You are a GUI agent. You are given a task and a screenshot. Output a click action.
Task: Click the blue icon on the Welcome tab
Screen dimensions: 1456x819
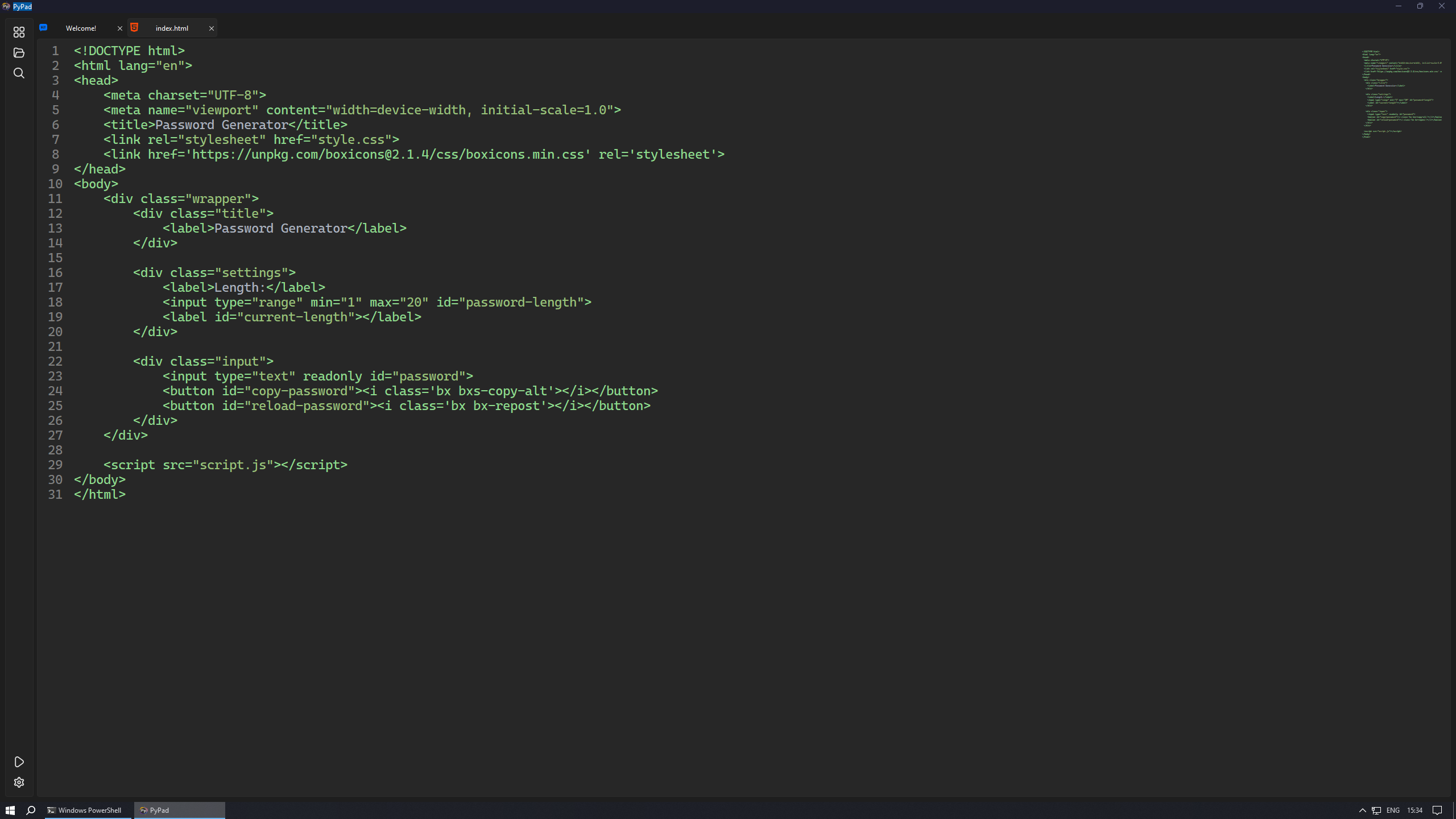click(x=43, y=27)
